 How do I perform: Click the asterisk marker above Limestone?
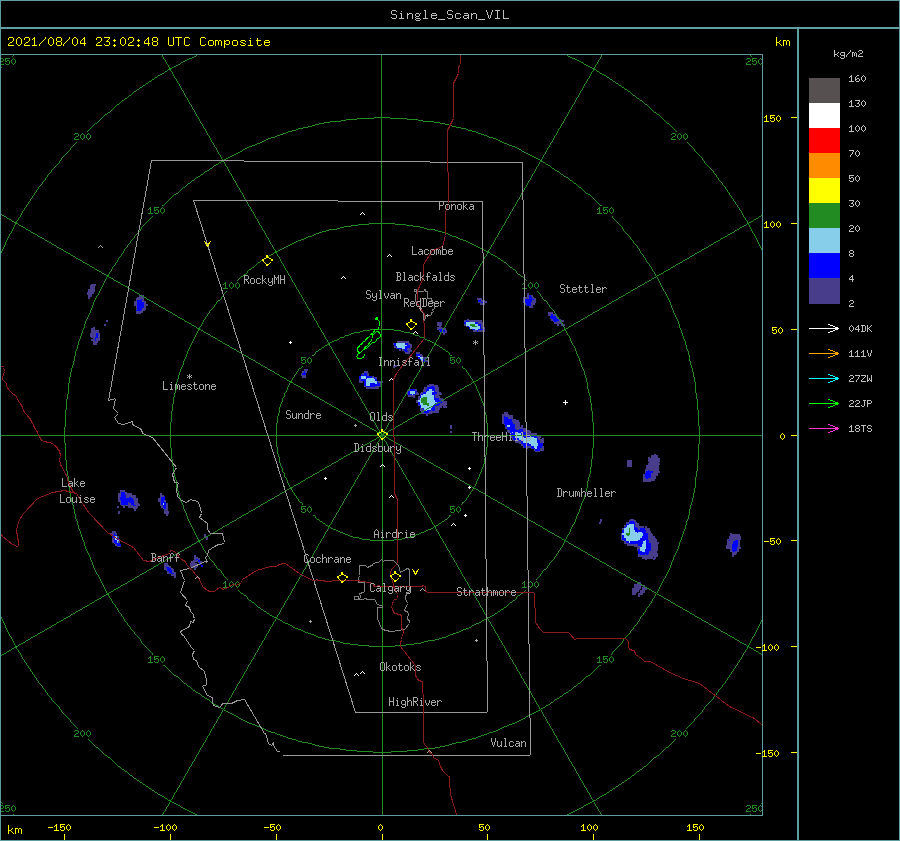[189, 377]
